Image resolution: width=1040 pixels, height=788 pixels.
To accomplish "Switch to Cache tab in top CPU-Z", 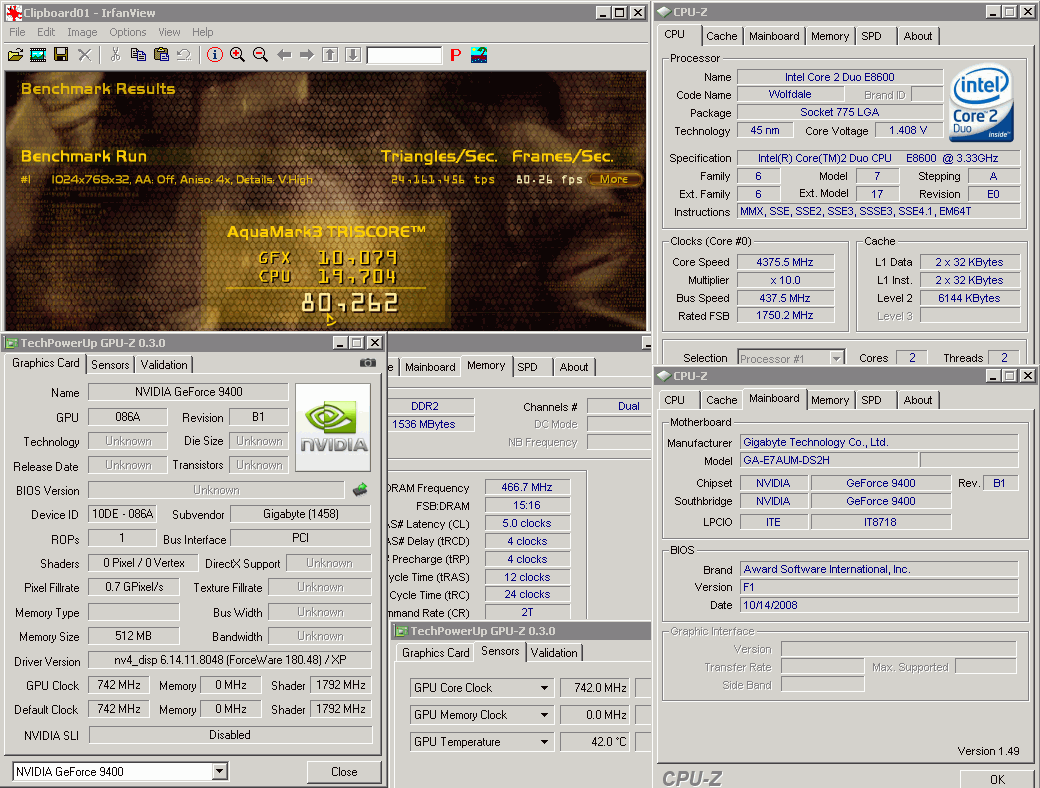I will [722, 36].
